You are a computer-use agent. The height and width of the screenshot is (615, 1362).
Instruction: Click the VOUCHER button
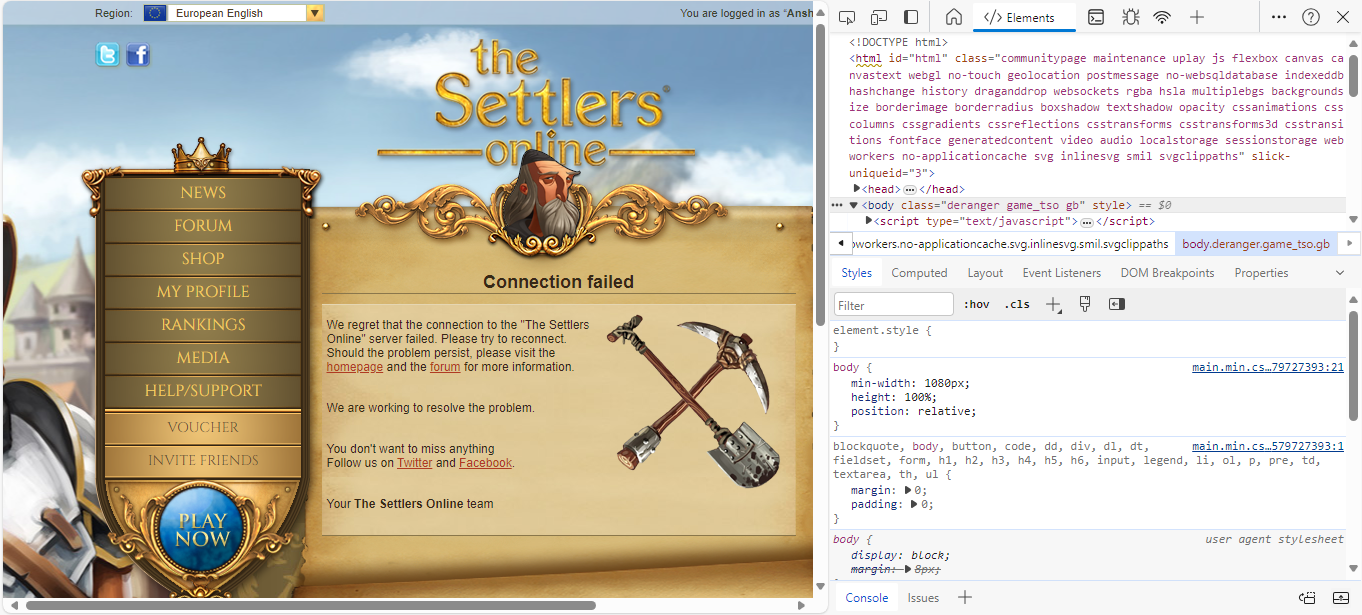click(203, 427)
